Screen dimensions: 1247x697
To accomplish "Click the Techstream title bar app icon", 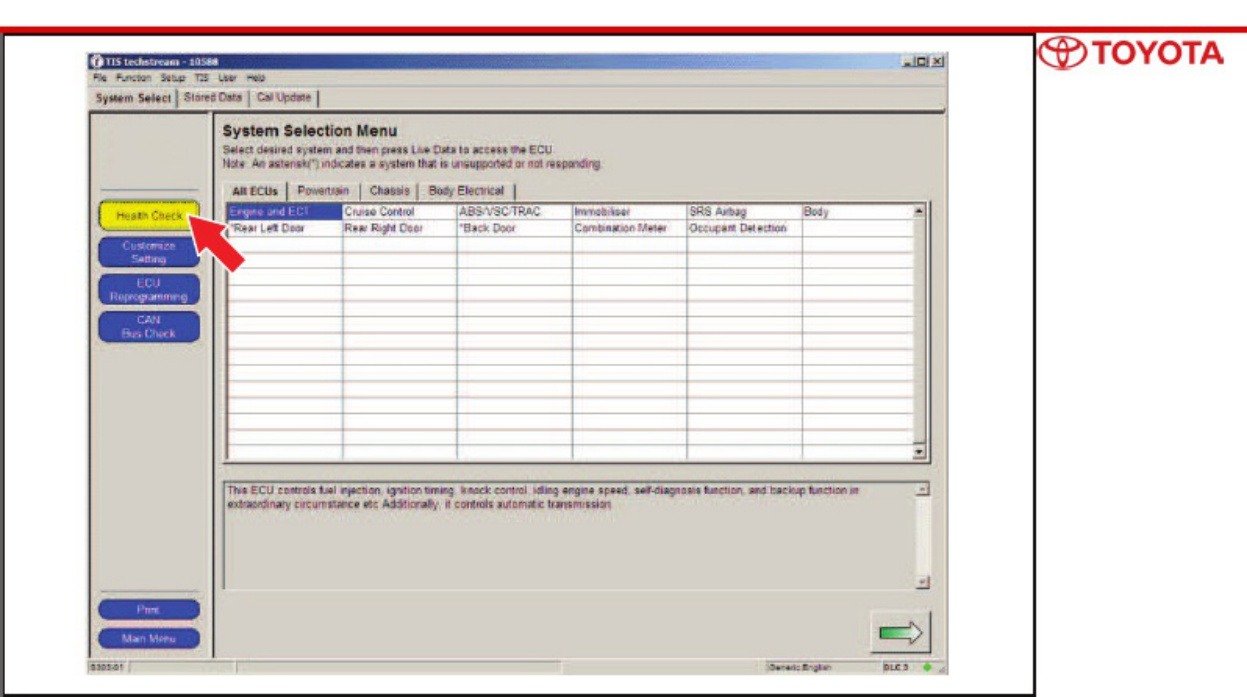I will (x=98, y=62).
